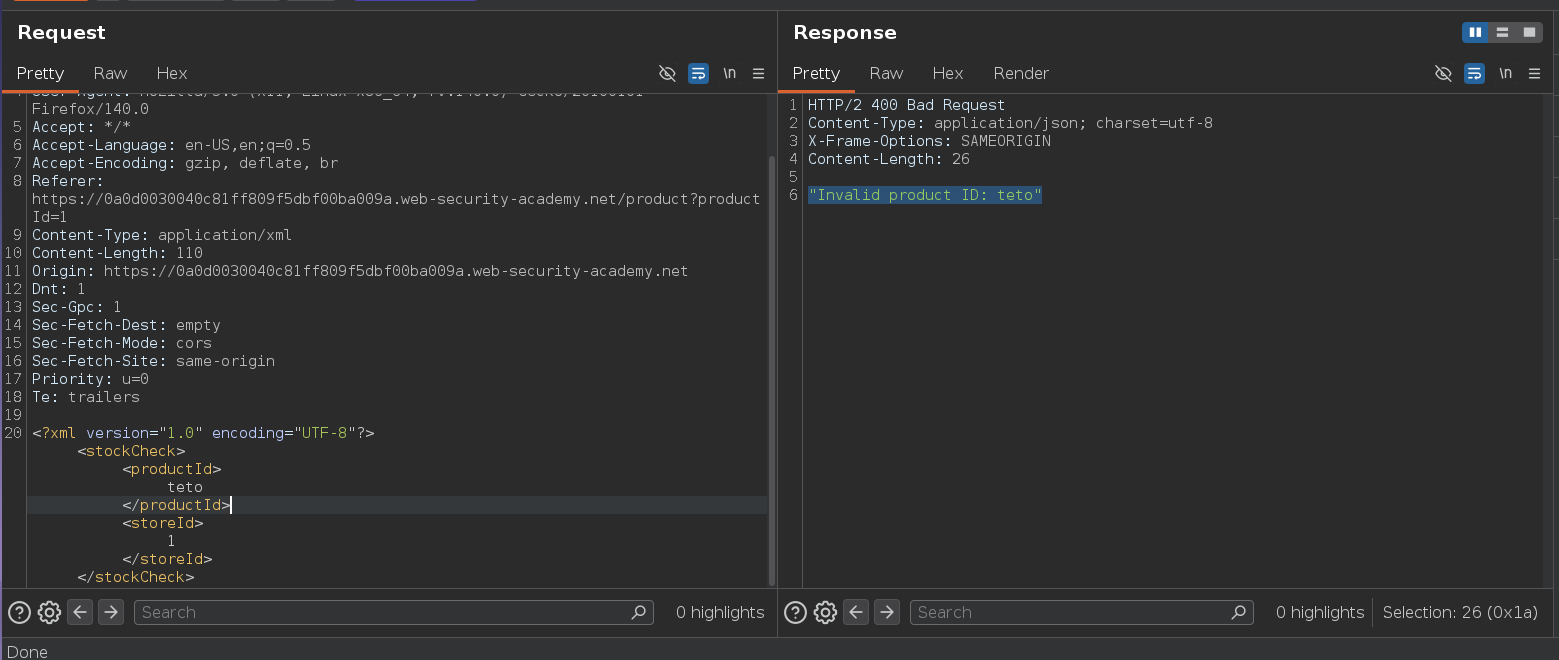The width and height of the screenshot is (1559, 660).
Task: Click Content-Length: 110 request header
Action: [x=117, y=253]
